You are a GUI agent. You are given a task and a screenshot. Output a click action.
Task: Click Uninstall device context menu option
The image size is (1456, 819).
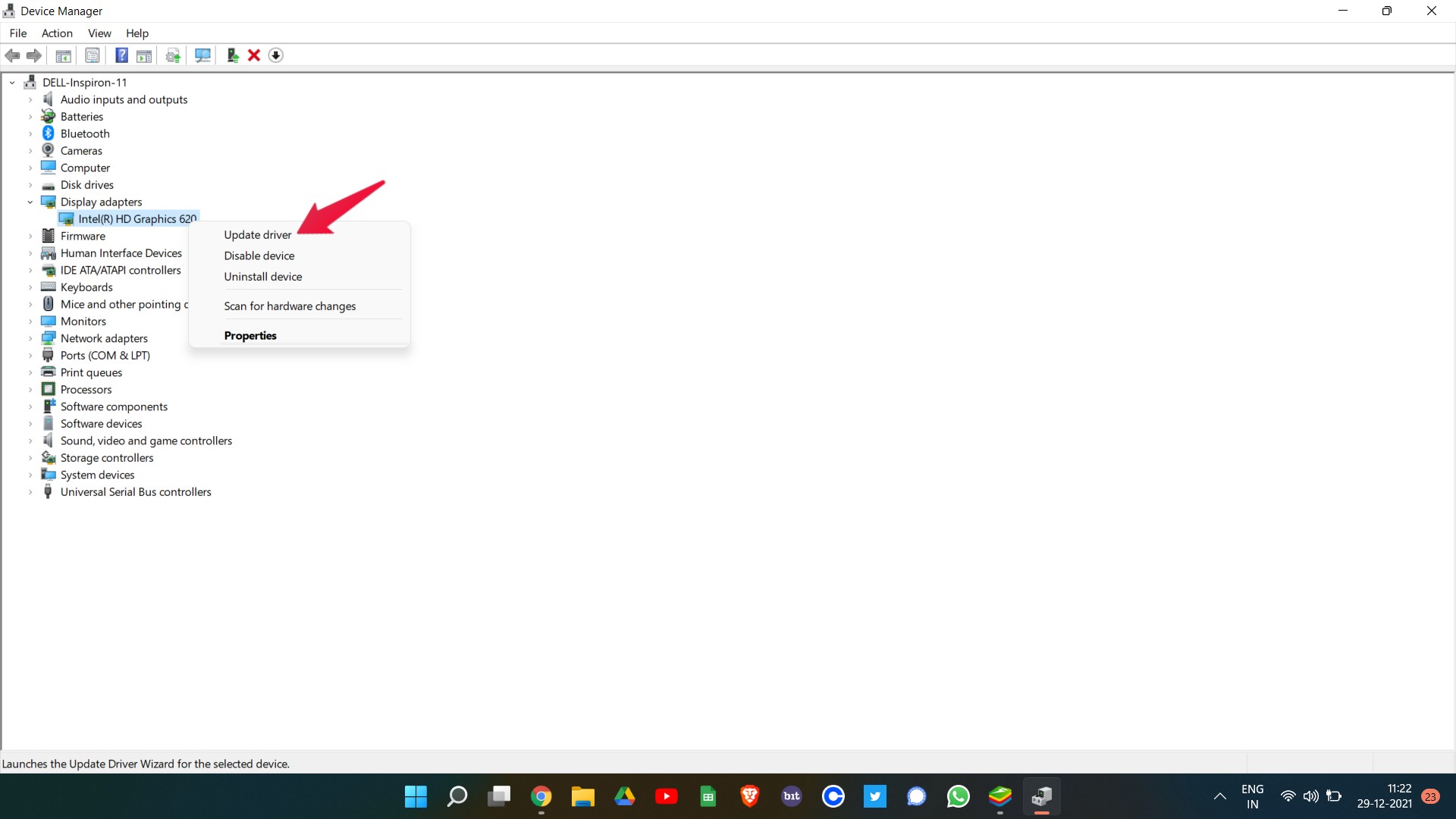point(263,276)
